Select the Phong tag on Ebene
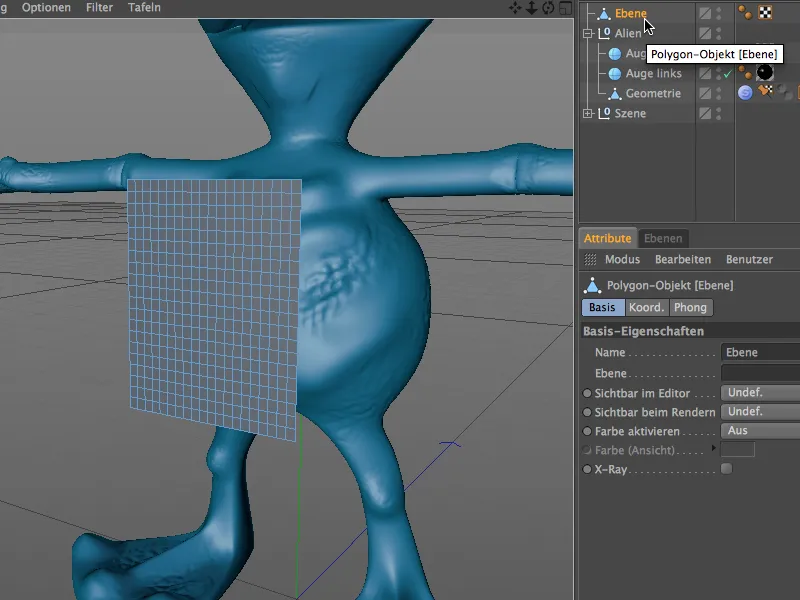The width and height of the screenshot is (800, 600). (x=745, y=13)
